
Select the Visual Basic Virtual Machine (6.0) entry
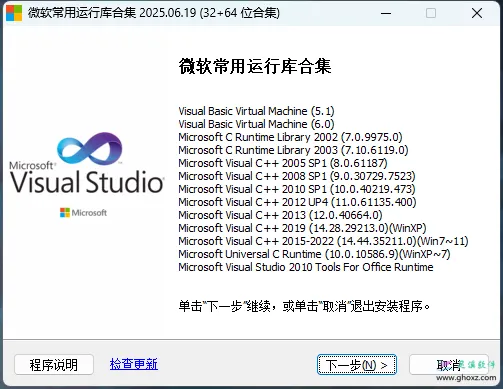(256, 124)
